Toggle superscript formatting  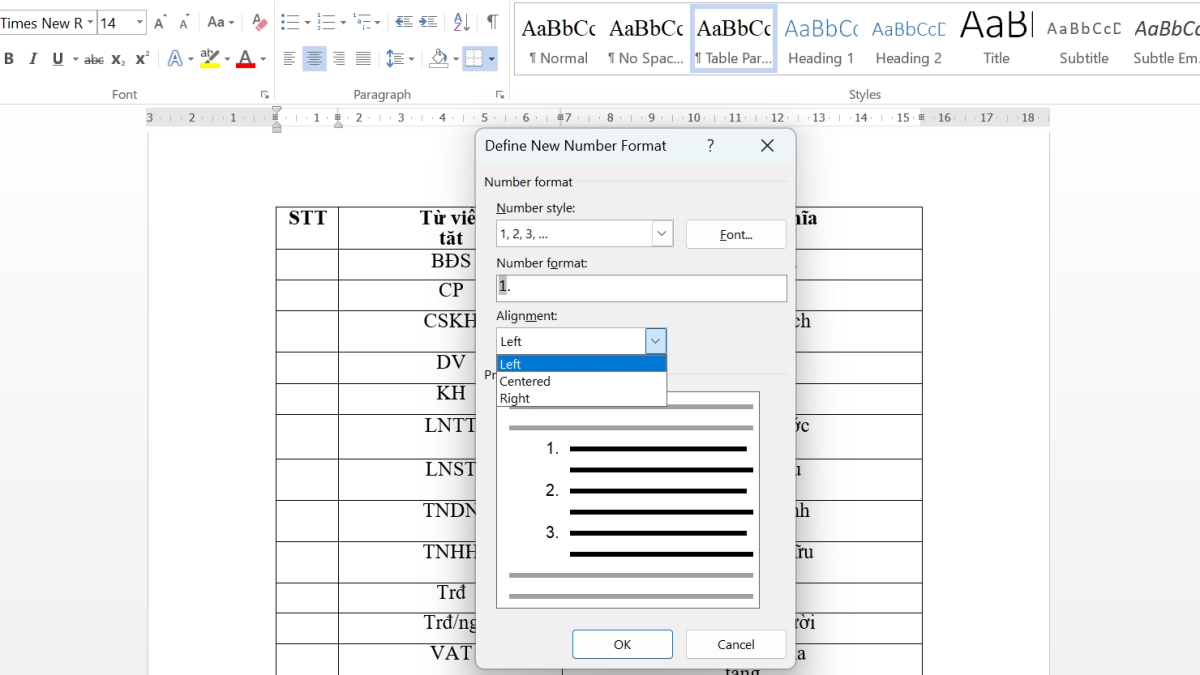click(140, 59)
